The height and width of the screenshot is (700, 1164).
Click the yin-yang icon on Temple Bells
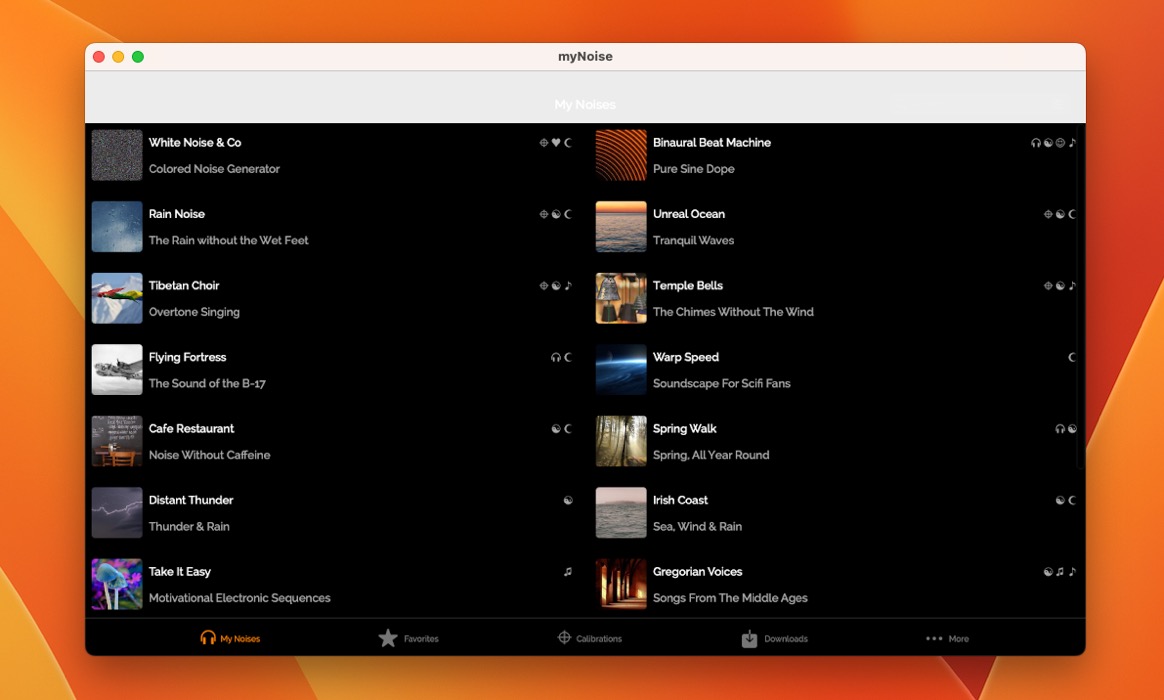click(x=1060, y=286)
